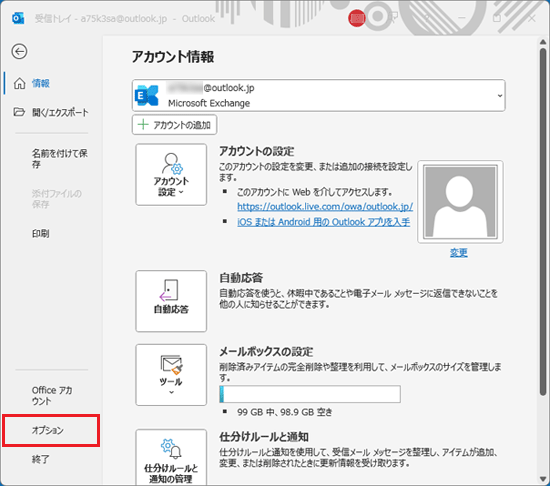Click the 99 GB 中、98.9 GB 空き text
Viewport: 550px width, 486px height.
coord(284,412)
